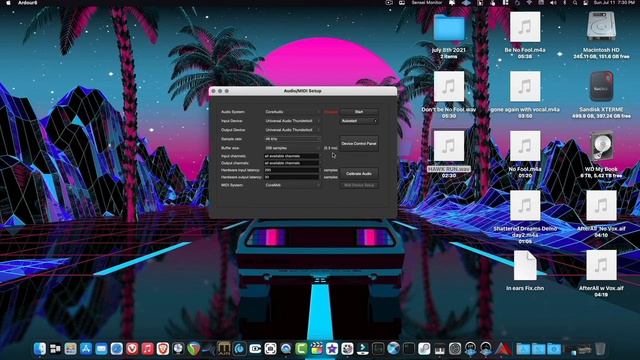Viewport: 640px width, 360px height.
Task: Open Safari from the Dock
Action: pyautogui.click(x=117, y=349)
